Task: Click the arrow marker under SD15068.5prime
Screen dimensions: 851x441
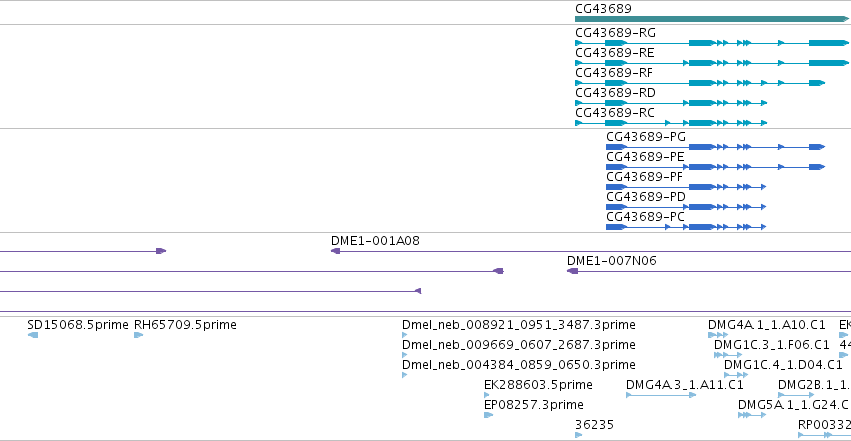Action: [x=33, y=335]
